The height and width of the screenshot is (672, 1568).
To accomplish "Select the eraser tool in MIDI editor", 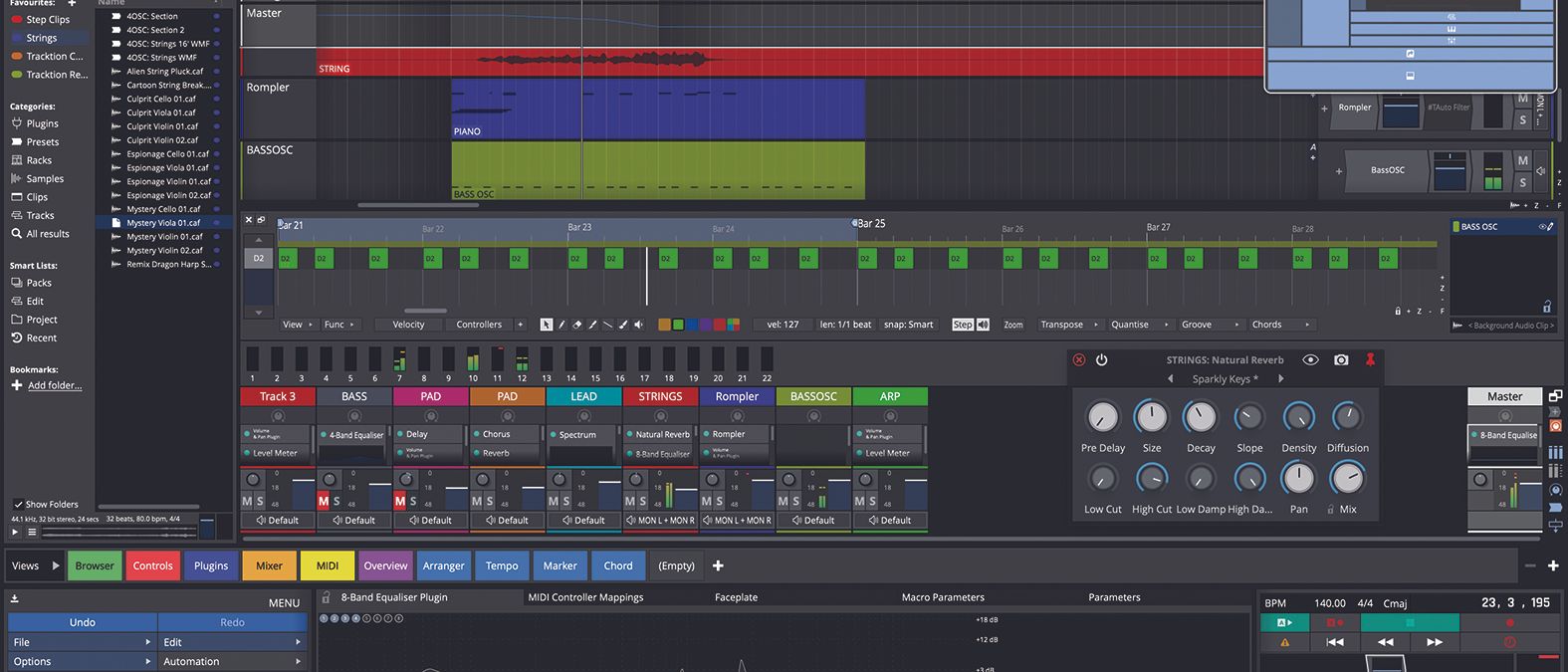I will click(x=576, y=325).
